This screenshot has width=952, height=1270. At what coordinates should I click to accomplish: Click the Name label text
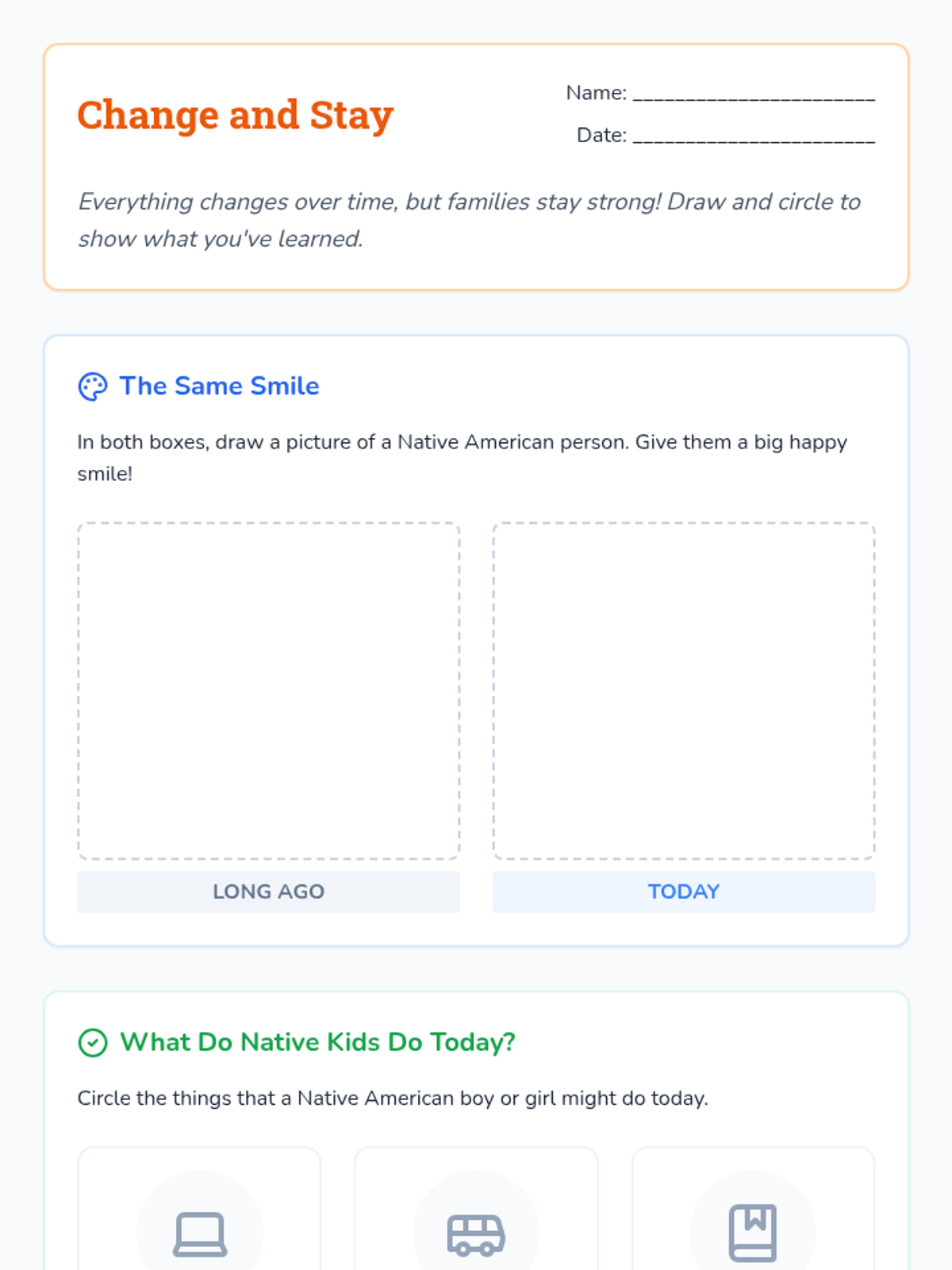click(596, 93)
